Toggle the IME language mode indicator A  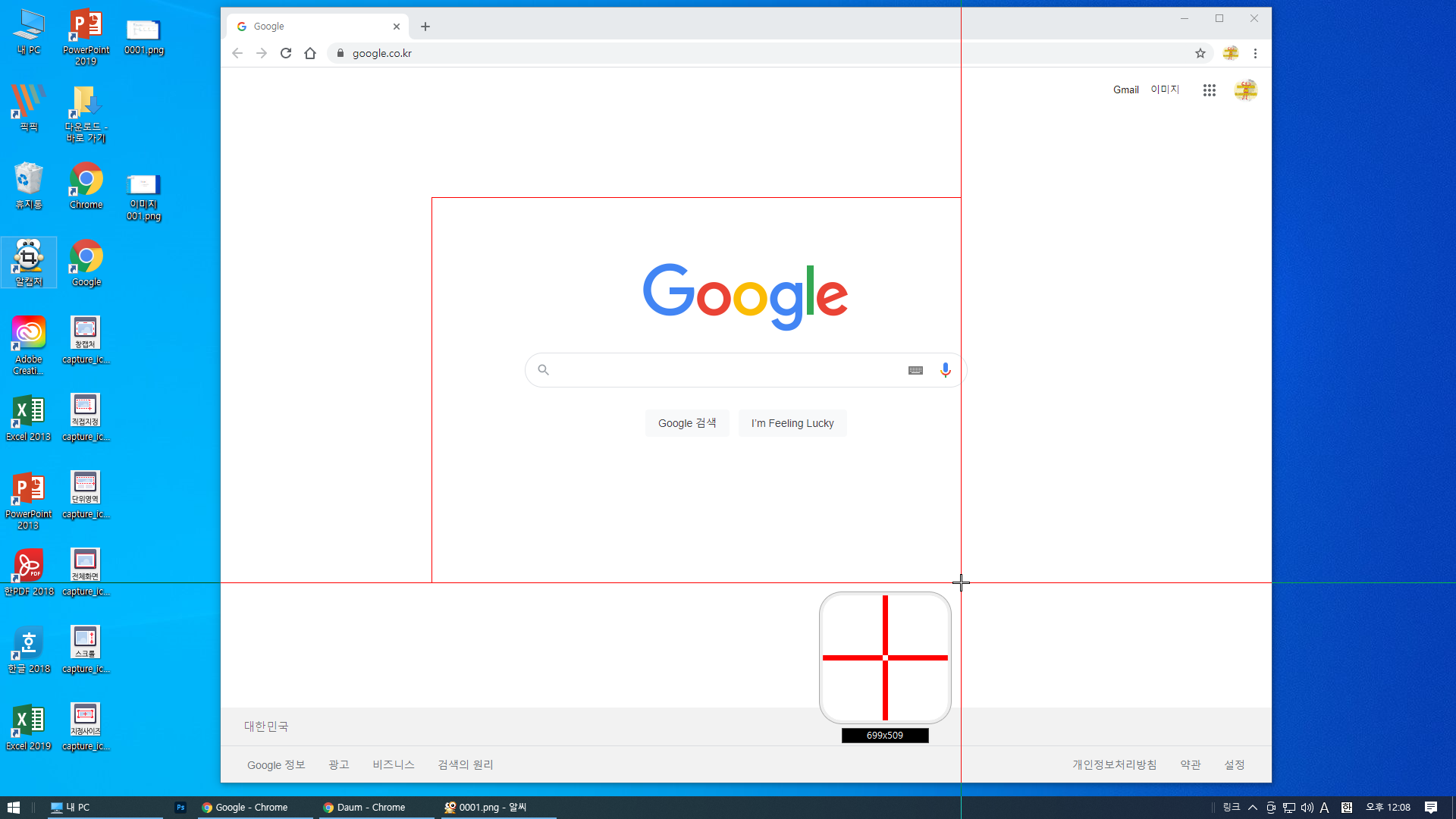tap(1324, 808)
